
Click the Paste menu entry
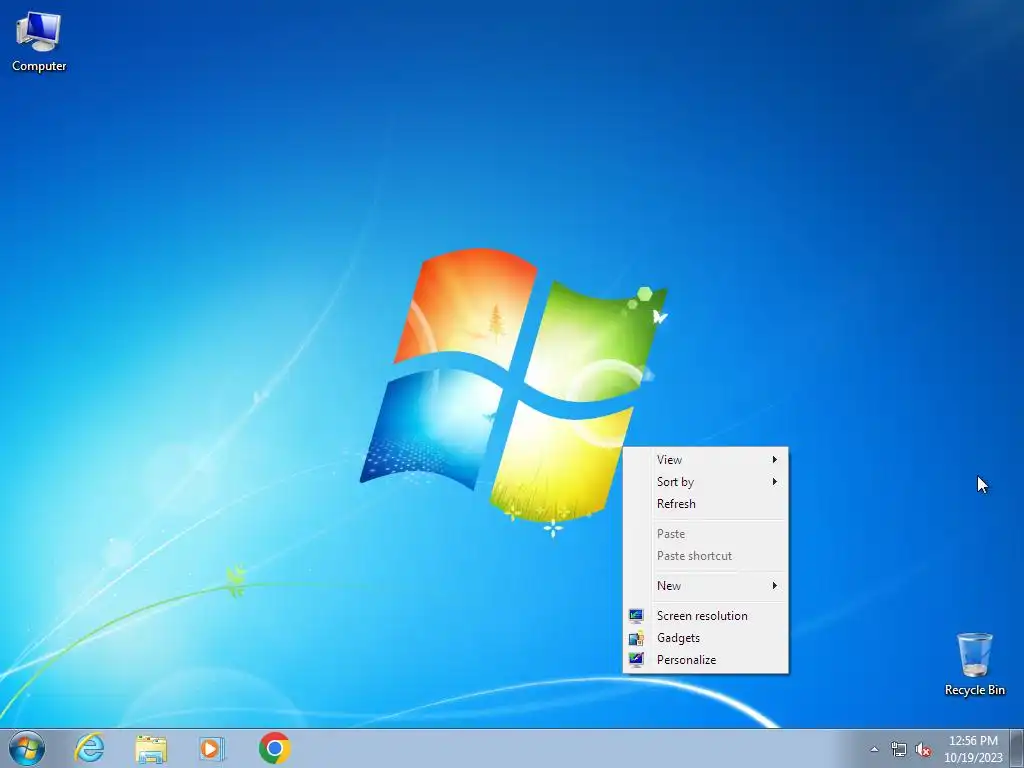pyautogui.click(x=705, y=534)
